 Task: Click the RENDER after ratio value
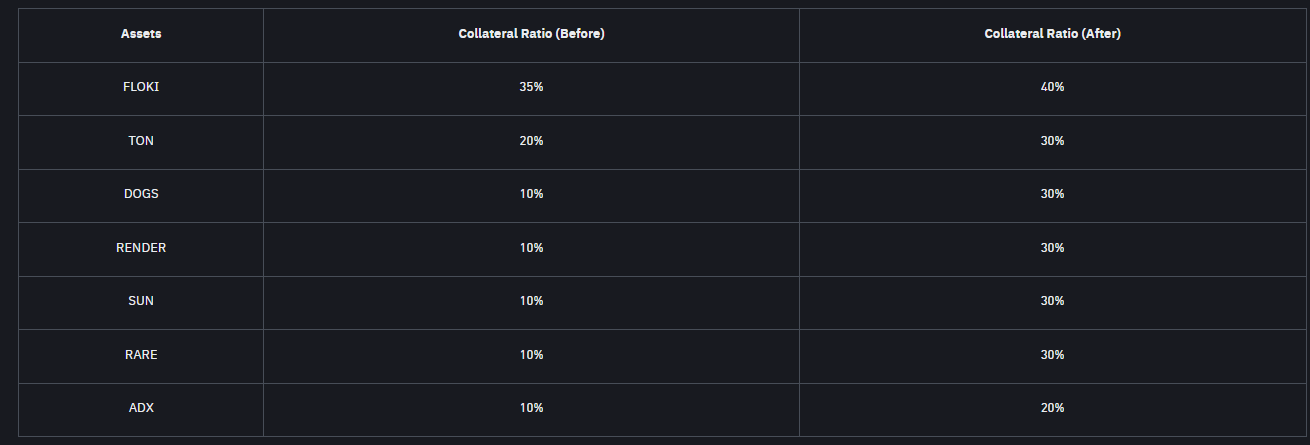pos(1052,248)
